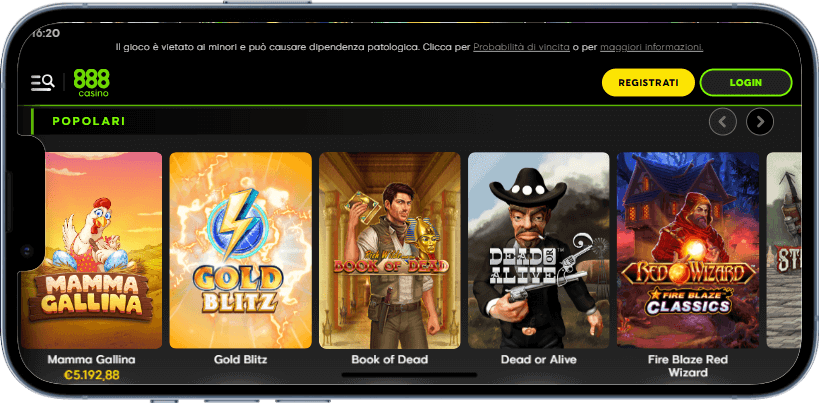Click the Fire Blaze Red Wizard caption
Screen dimensions: 819x403
click(x=688, y=366)
